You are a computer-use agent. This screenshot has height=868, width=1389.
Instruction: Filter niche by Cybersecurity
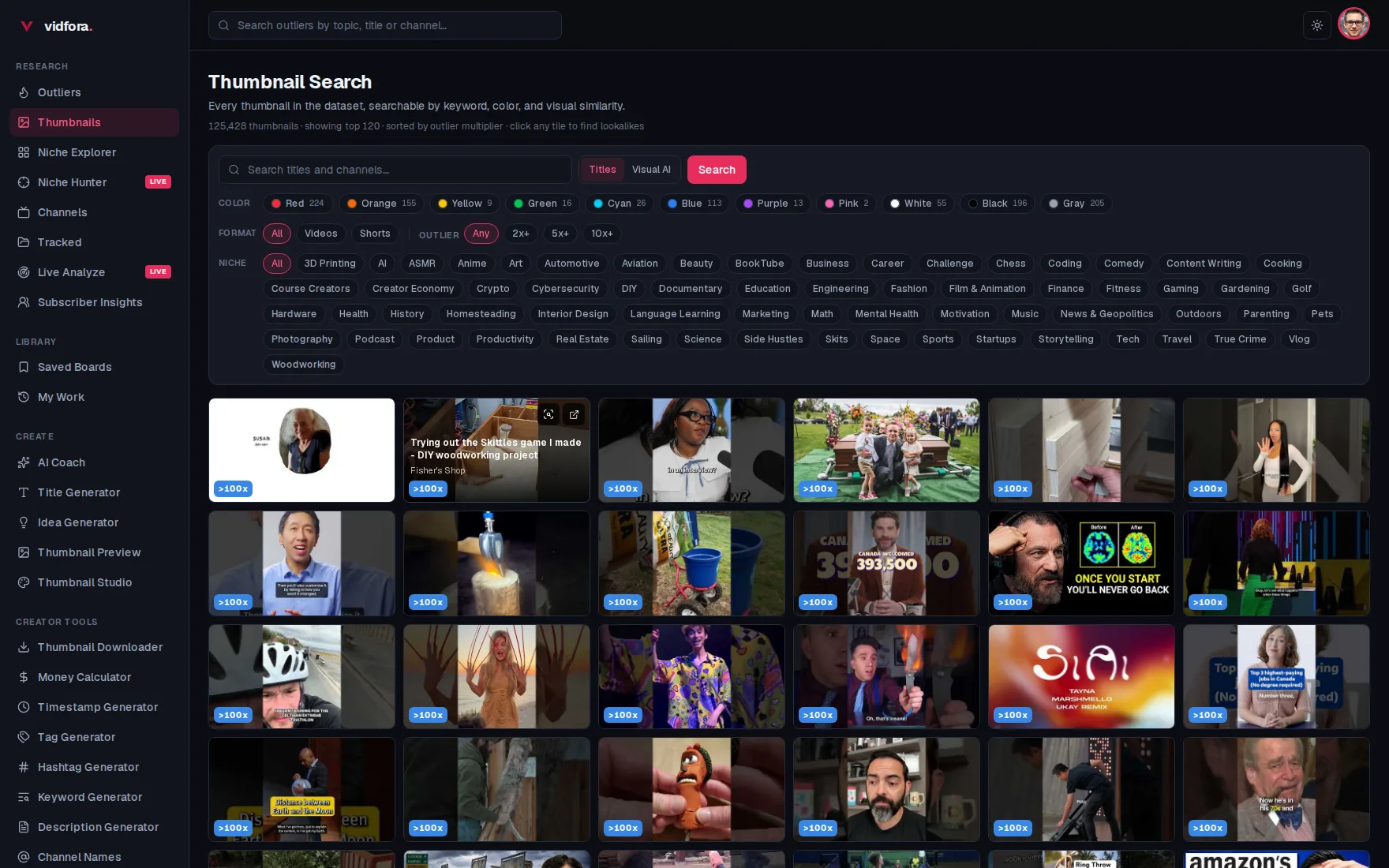(565, 289)
